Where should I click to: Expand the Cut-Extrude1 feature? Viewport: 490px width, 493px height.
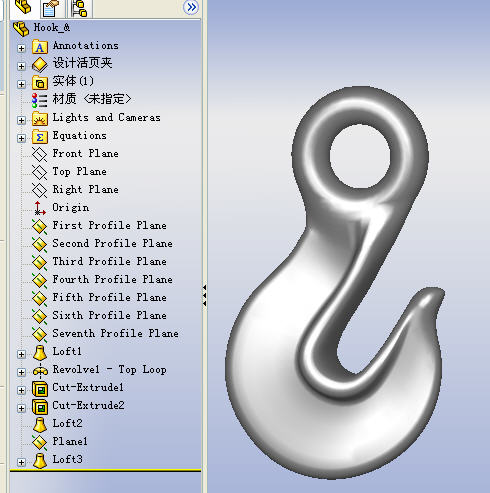pos(21,390)
